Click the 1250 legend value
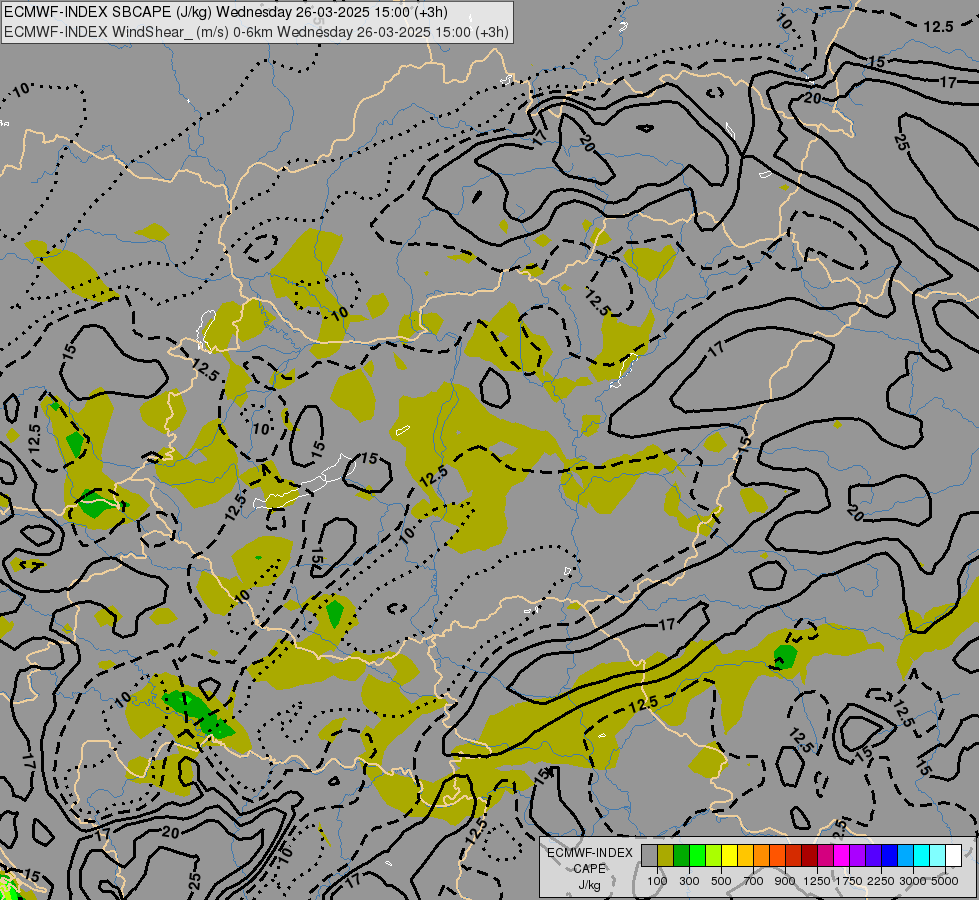The height and width of the screenshot is (900, 979). click(817, 881)
